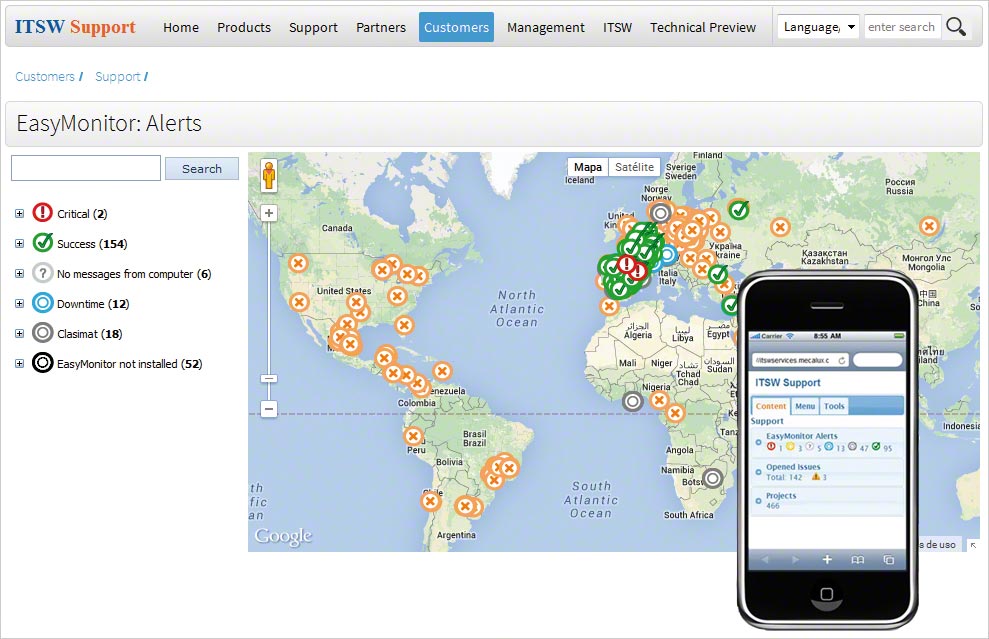Follow the Customers breadcrumb link
This screenshot has height=639, width=989.
pyautogui.click(x=45, y=76)
